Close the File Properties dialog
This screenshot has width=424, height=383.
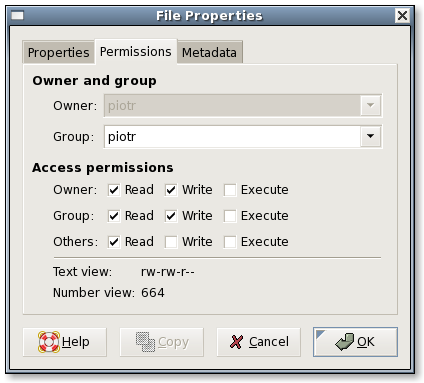point(402,15)
